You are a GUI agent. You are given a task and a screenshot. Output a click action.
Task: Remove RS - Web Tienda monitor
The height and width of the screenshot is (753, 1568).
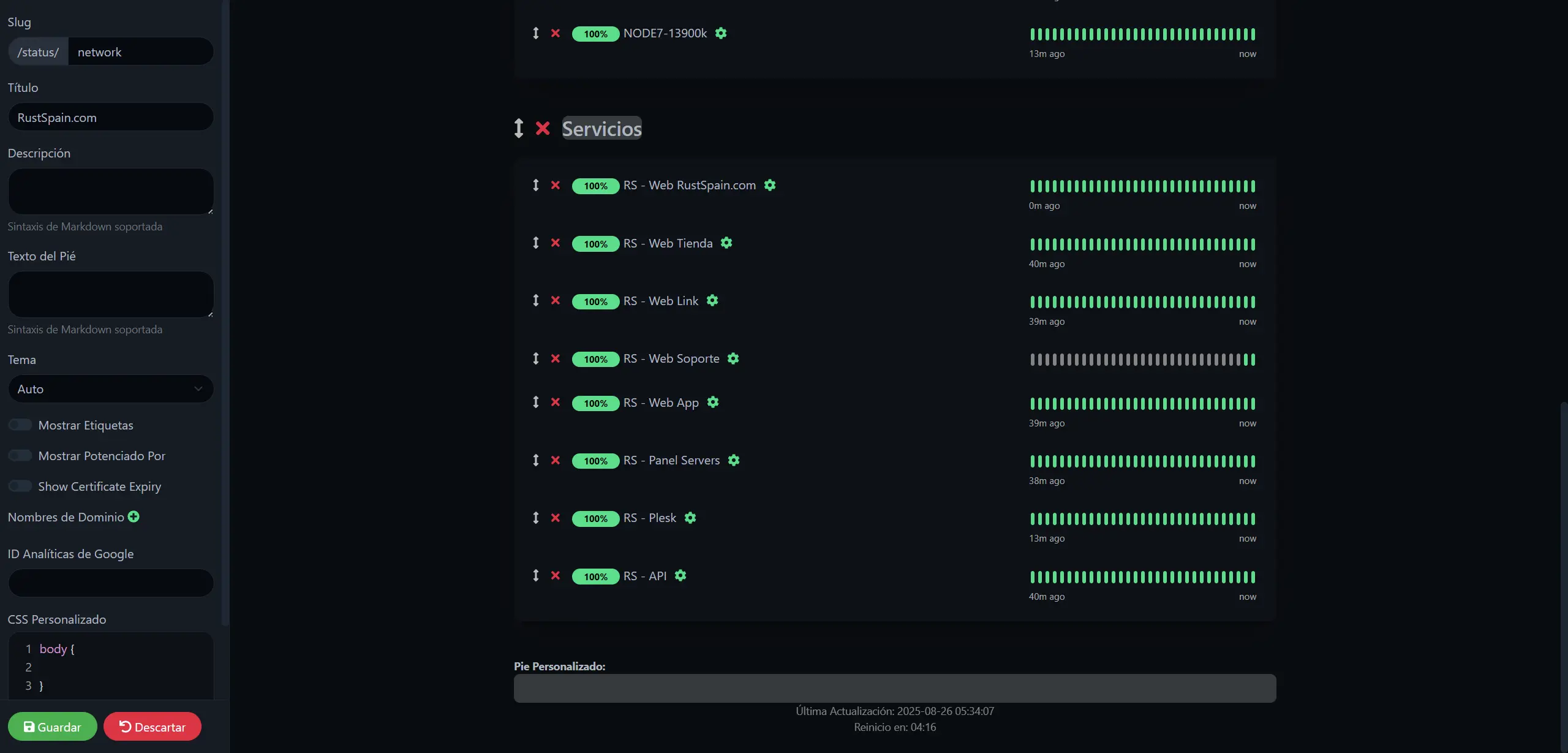556,243
